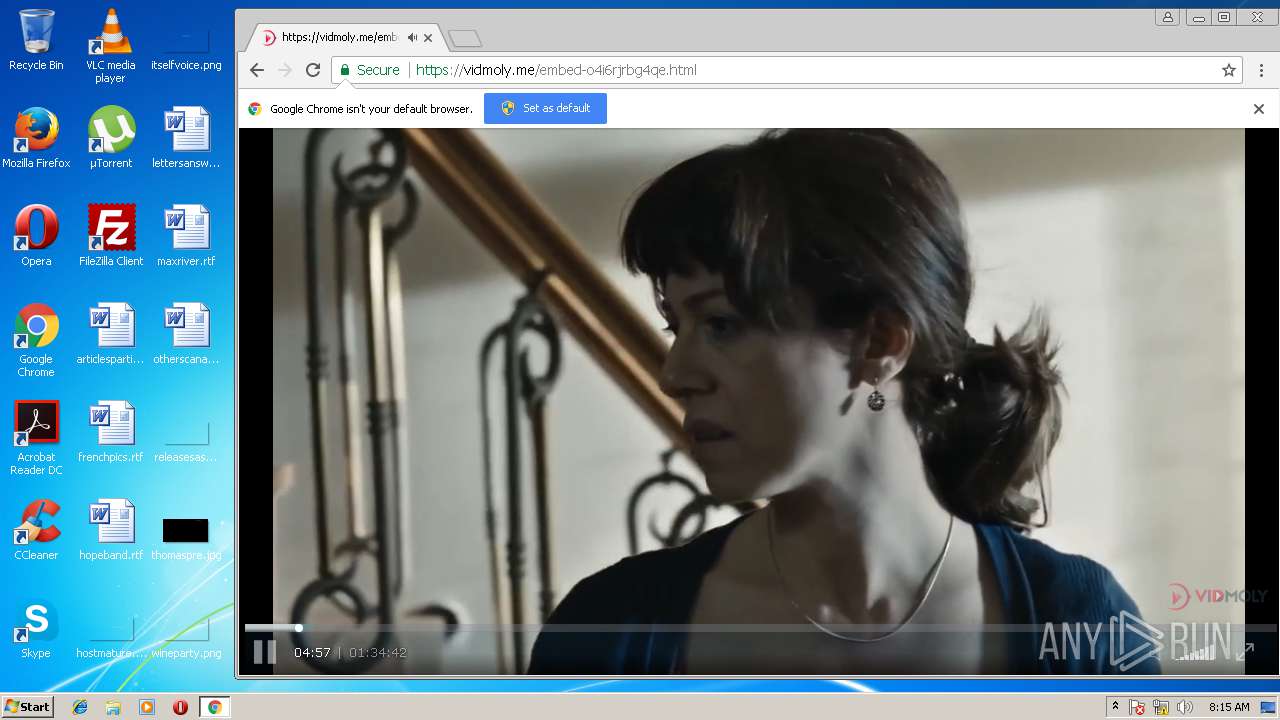Image resolution: width=1280 pixels, height=720 pixels.
Task: Select otherscana document icon
Action: click(186, 334)
